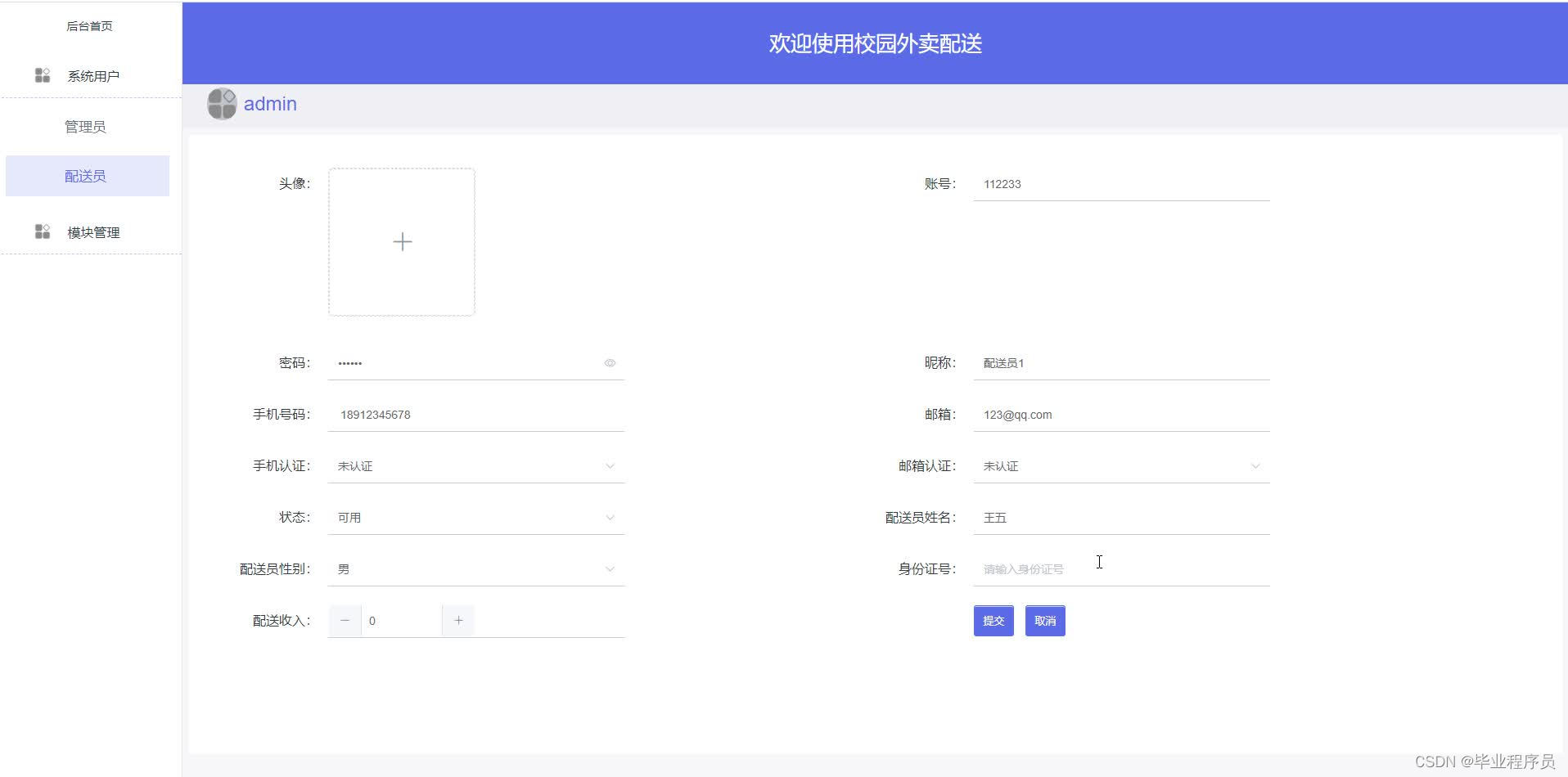Open the 状态 dropdown

click(x=475, y=518)
